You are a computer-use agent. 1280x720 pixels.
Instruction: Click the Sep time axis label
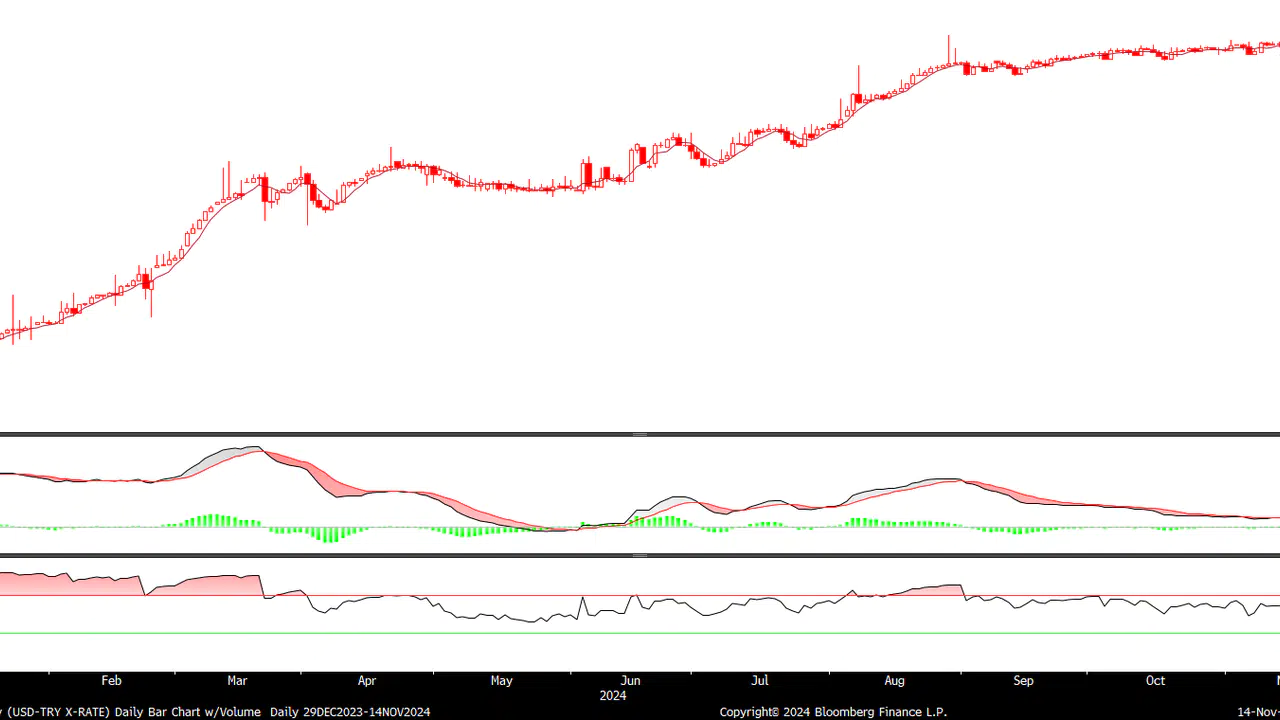coord(1023,681)
